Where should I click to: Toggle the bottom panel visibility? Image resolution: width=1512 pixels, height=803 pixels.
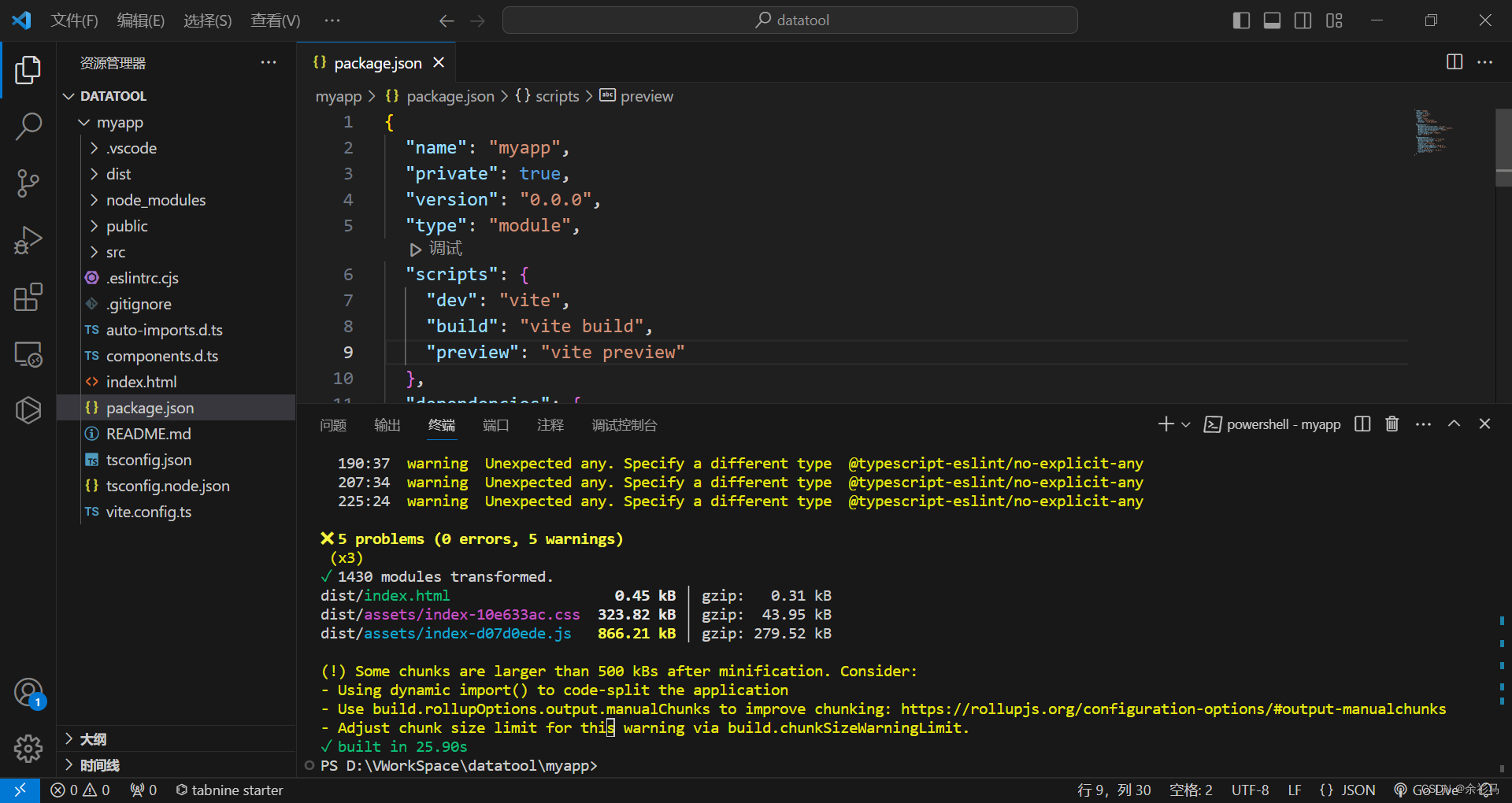[x=1272, y=20]
